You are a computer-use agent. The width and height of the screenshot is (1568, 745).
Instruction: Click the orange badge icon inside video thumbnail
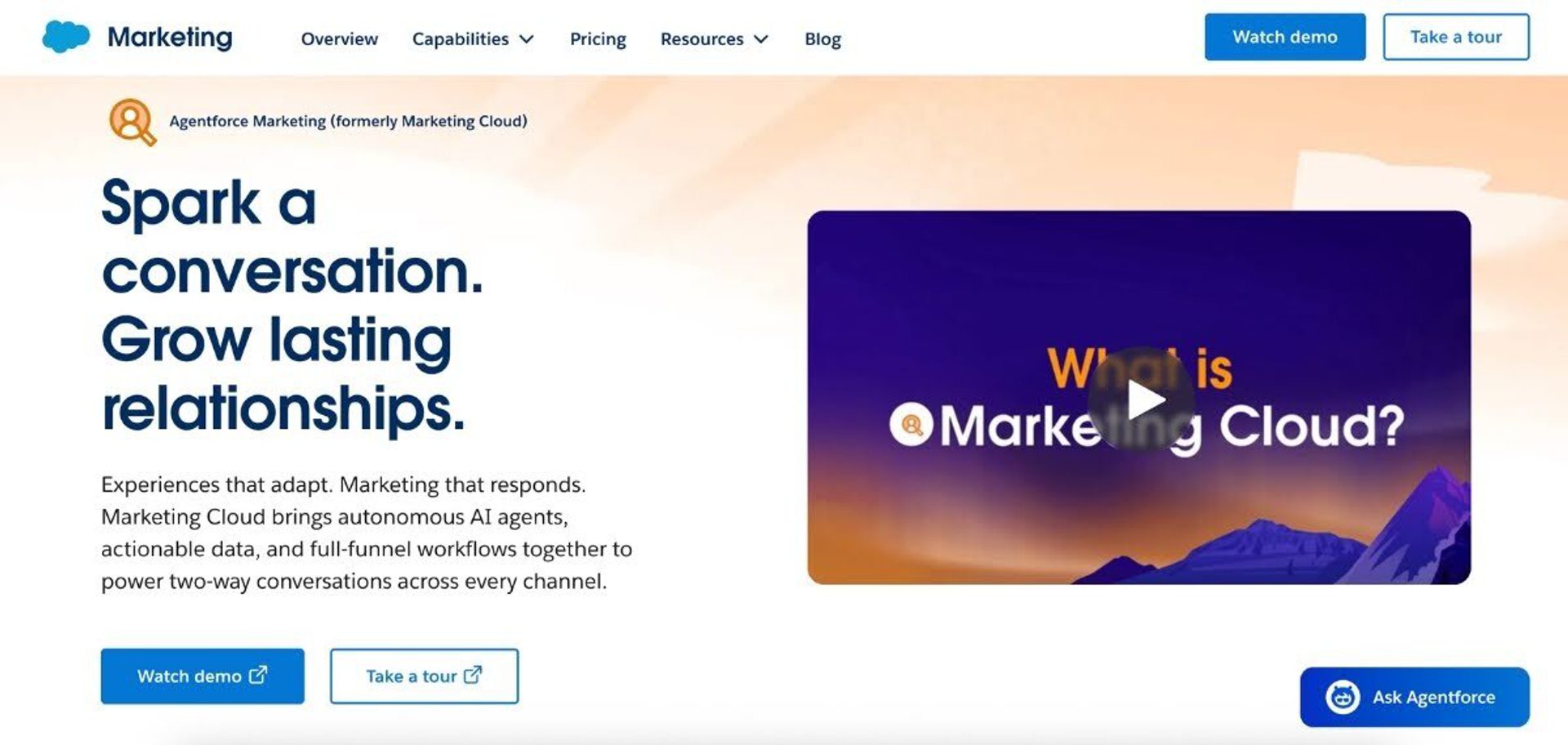click(911, 424)
